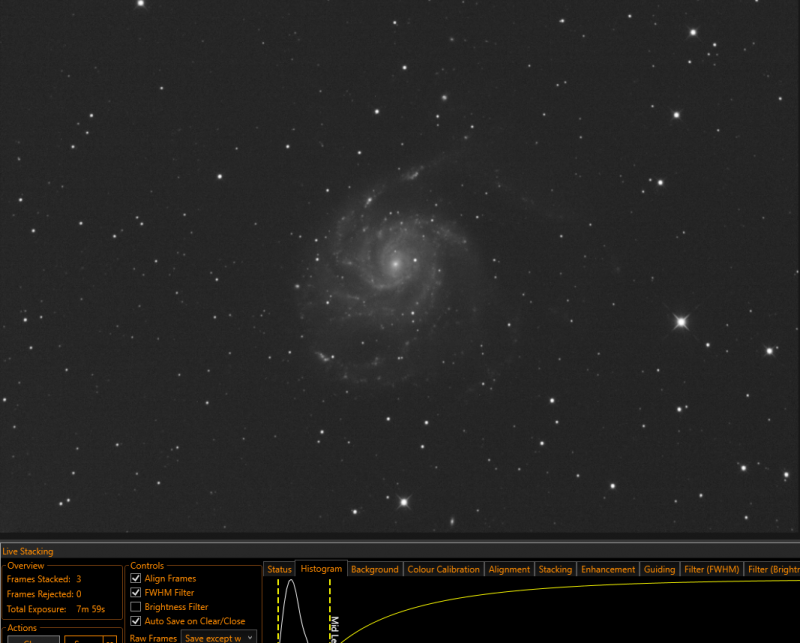Click the Total Exposure 7m 59s value
Screen dimensions: 800x643
click(91, 609)
